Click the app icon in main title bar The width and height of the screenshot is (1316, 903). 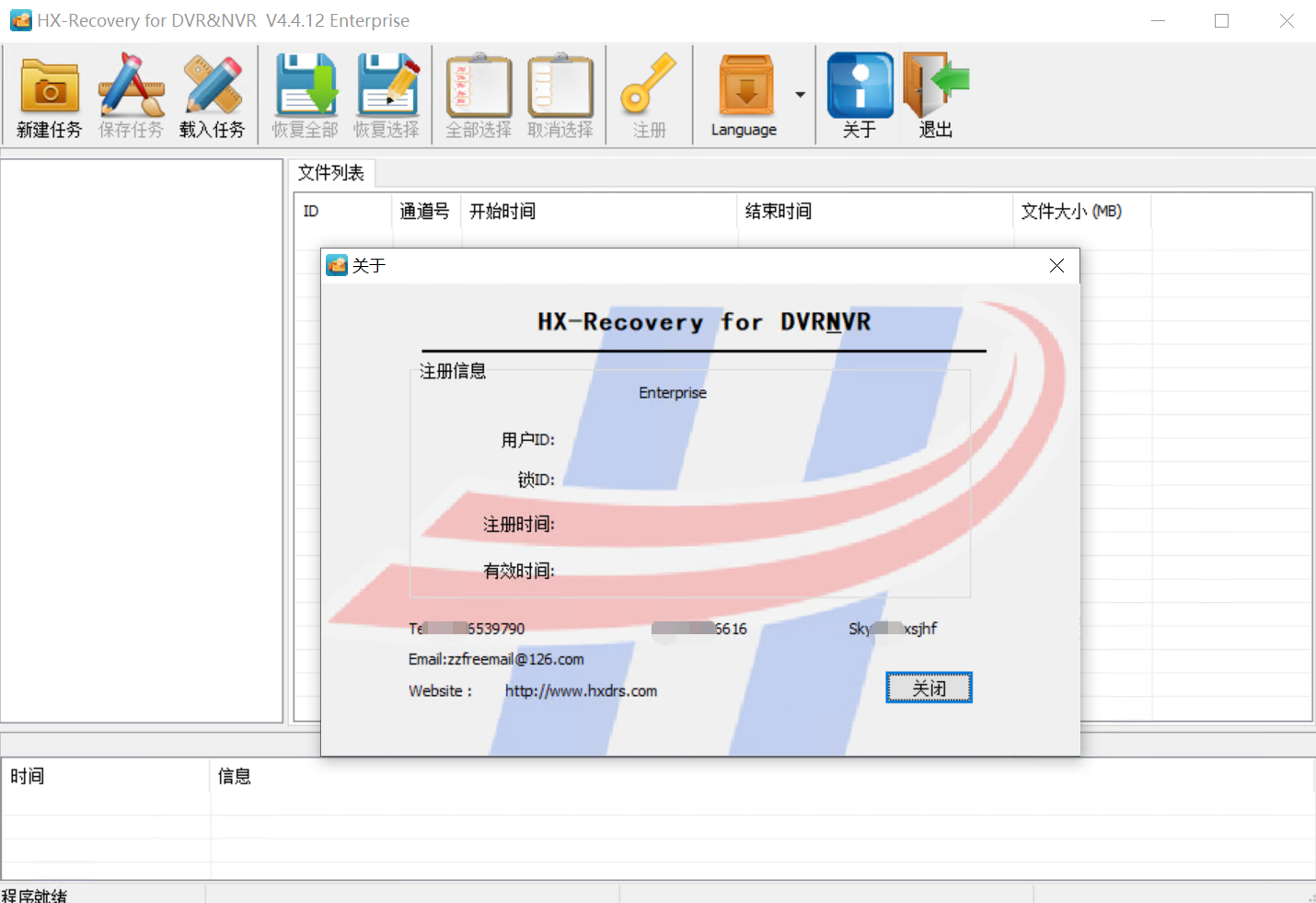pos(20,20)
